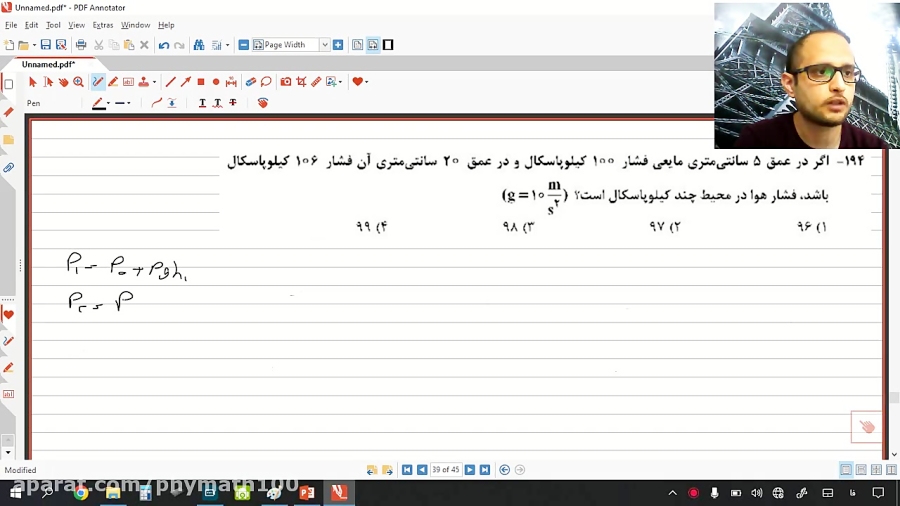
Task: Select the Unnamed.pdf document tab
Action: click(48, 64)
